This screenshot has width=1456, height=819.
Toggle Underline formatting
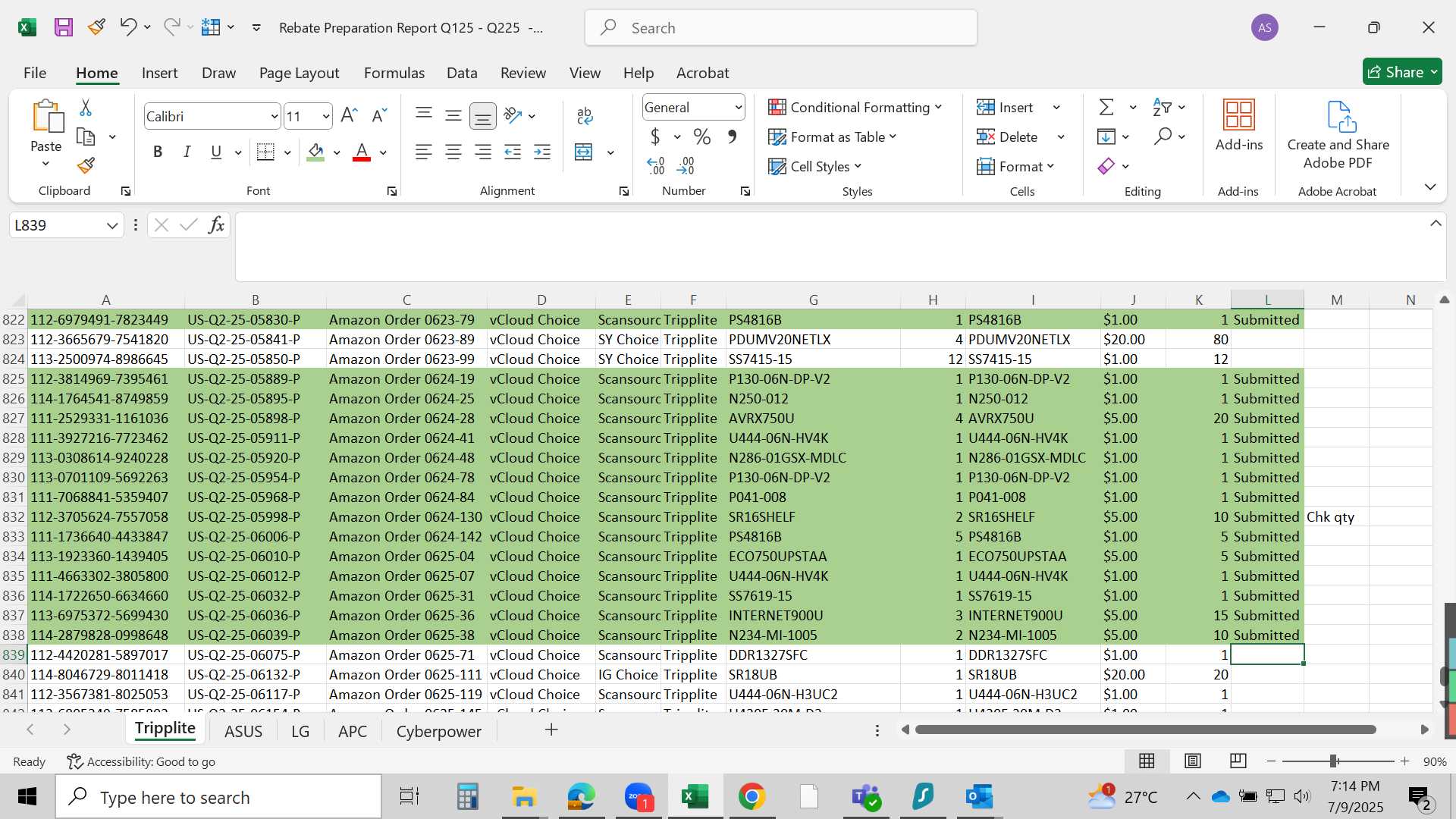point(216,152)
